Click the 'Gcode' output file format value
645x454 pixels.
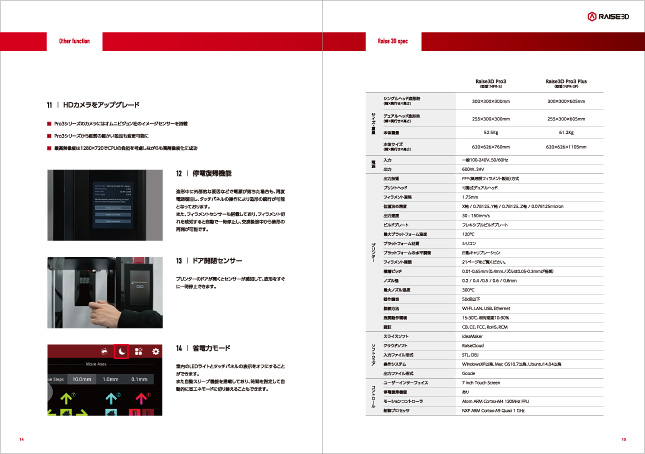pos(468,373)
